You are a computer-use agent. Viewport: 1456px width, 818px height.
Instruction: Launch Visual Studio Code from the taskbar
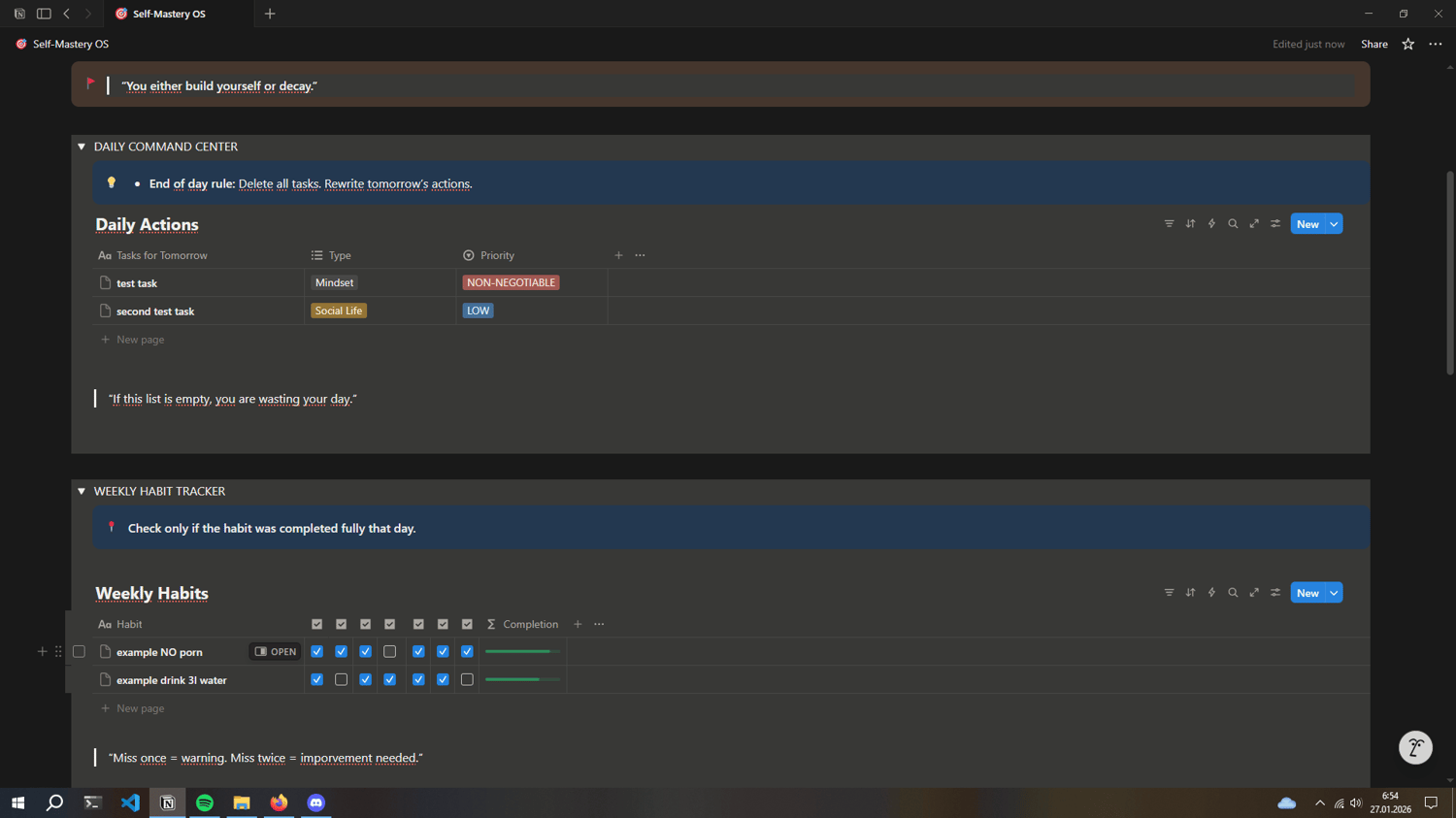130,802
